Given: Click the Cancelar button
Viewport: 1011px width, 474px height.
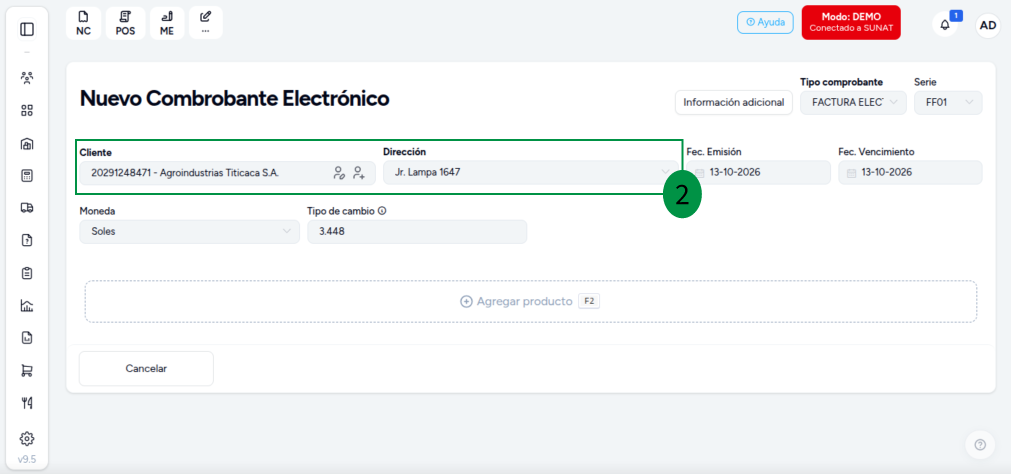Looking at the screenshot, I should click(146, 369).
